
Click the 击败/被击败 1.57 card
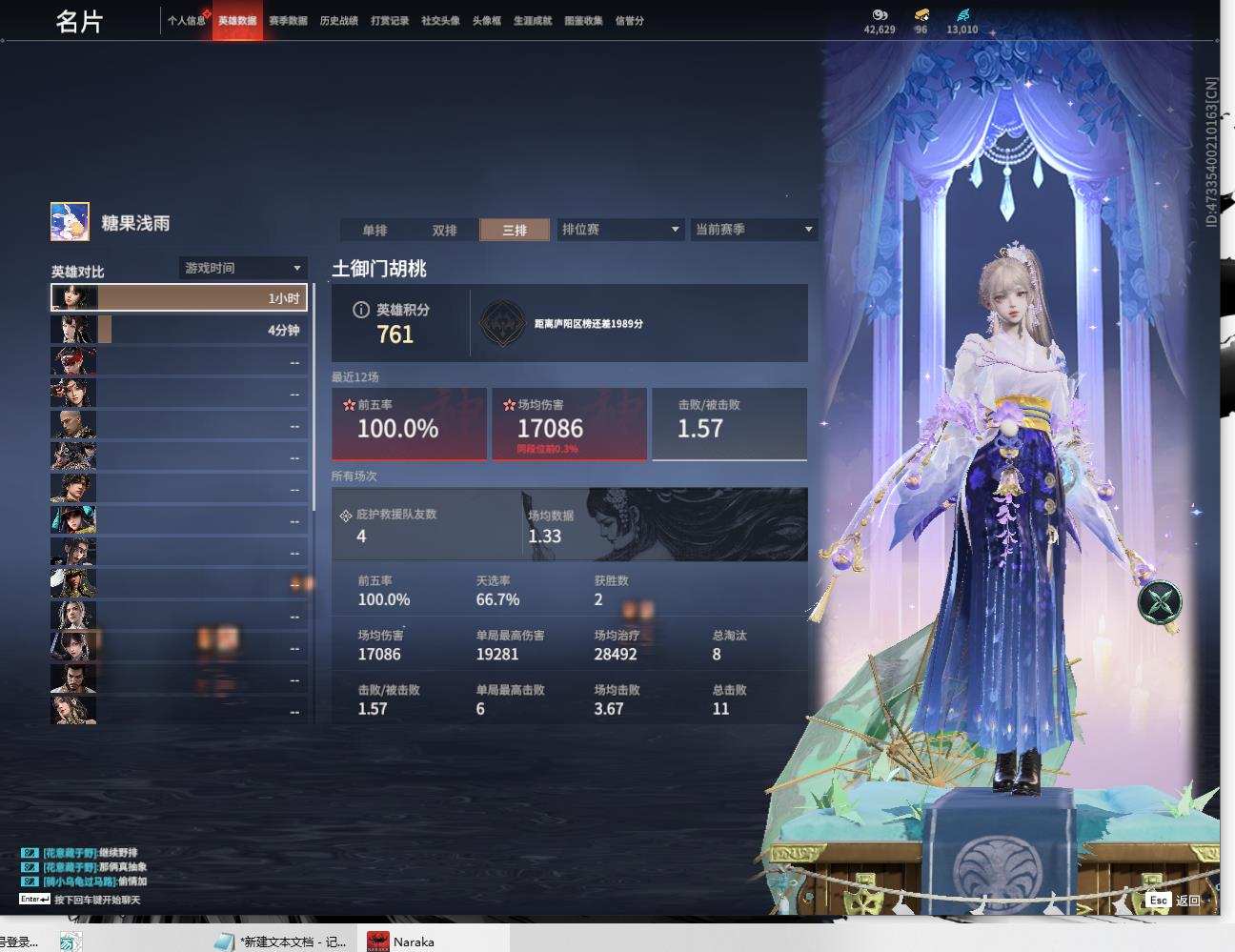730,423
